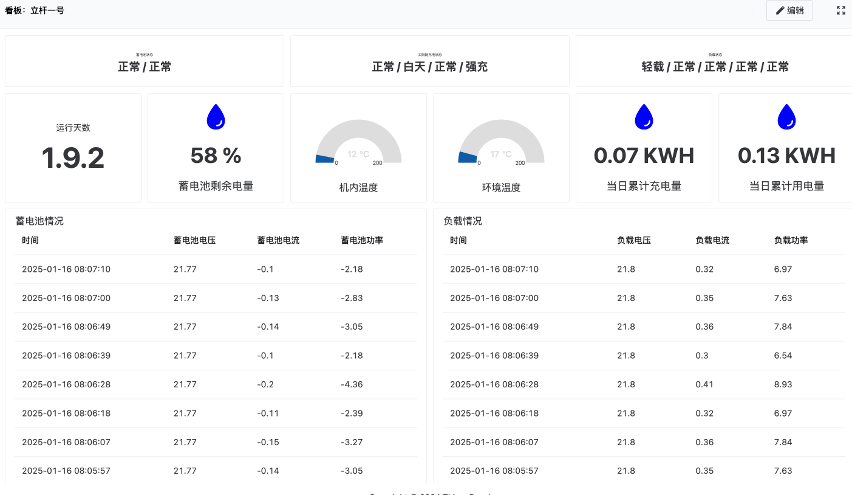Viewport: 852px width, 495px height.
Task: Click the 58 % battery remaining value
Action: point(216,156)
